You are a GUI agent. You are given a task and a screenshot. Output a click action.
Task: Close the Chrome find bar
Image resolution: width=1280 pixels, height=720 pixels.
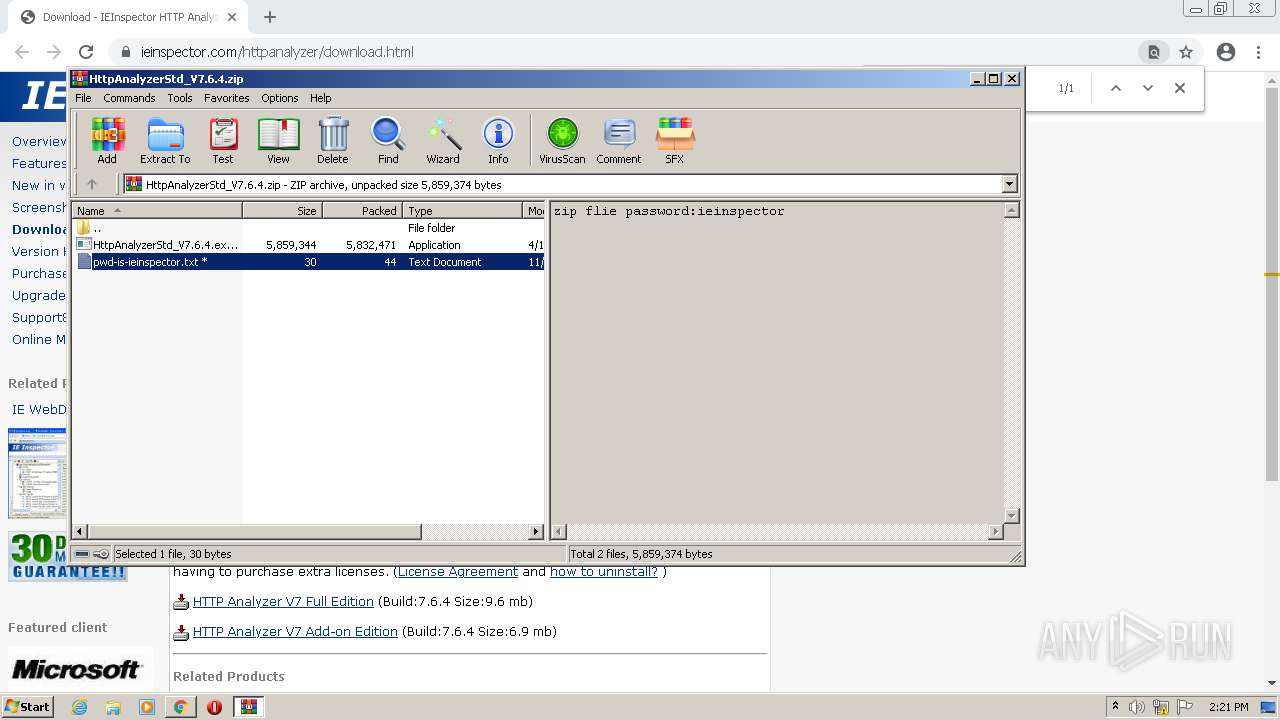(1180, 88)
